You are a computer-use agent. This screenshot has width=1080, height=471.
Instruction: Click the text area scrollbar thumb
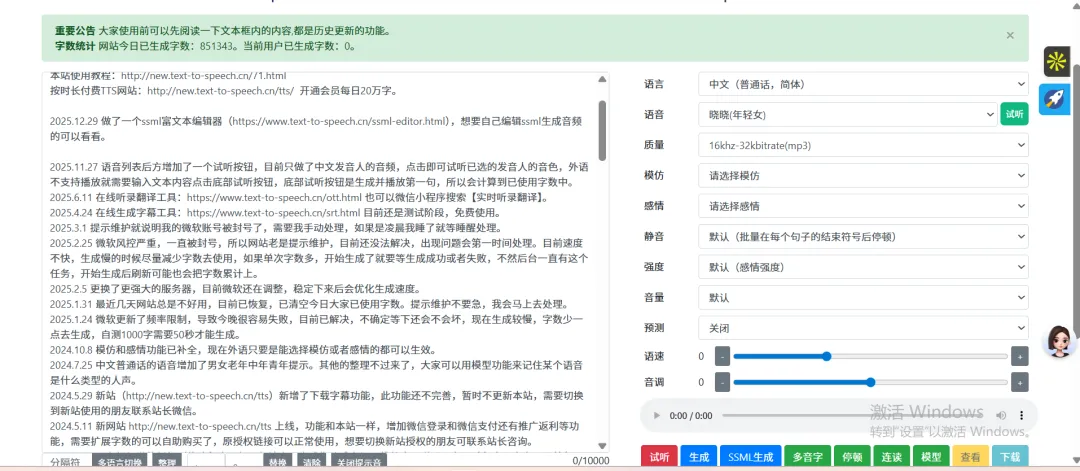(x=602, y=131)
